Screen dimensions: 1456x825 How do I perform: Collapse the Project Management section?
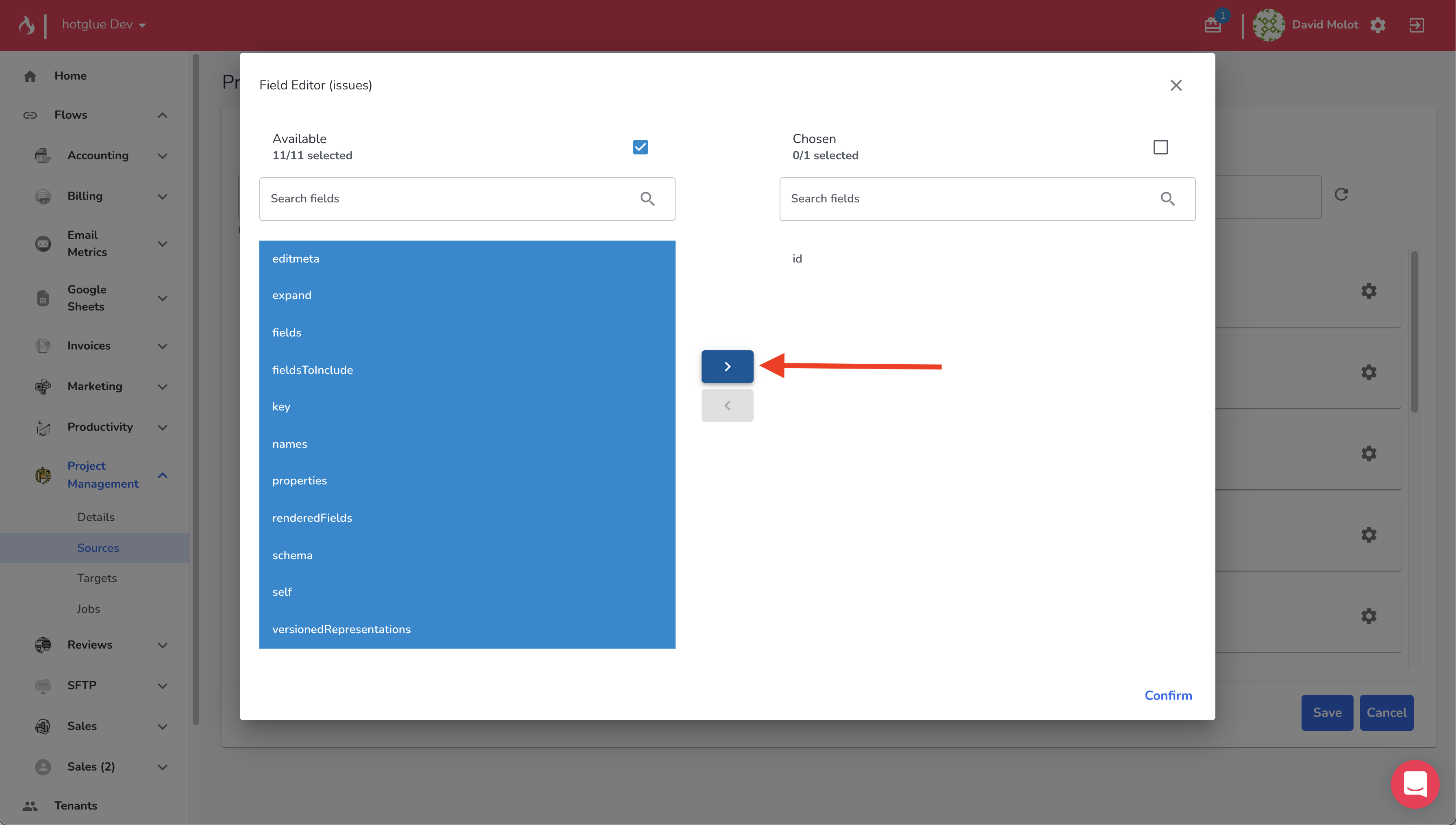162,475
